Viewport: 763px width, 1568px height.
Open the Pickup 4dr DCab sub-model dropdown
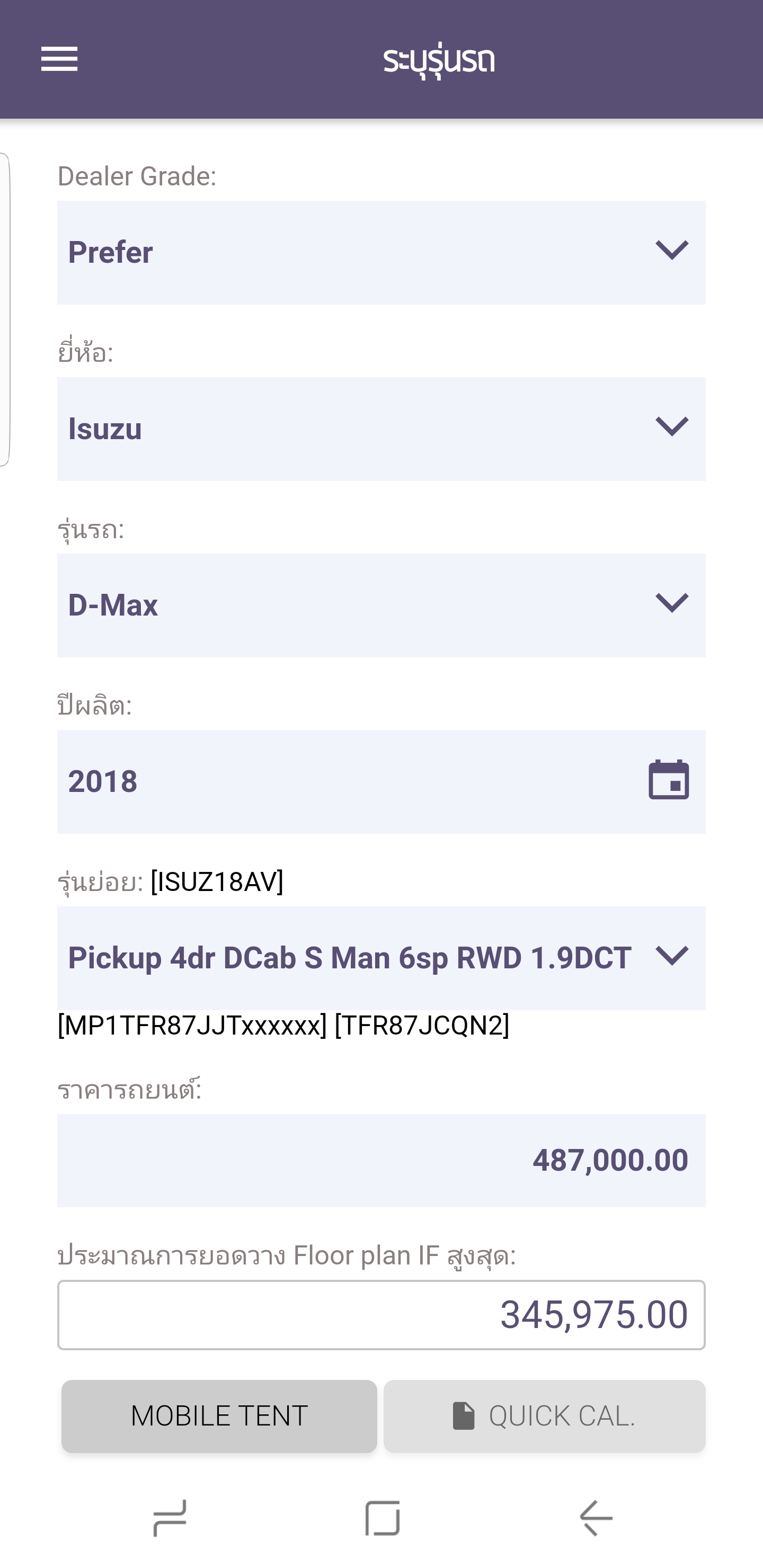[x=350, y=957]
